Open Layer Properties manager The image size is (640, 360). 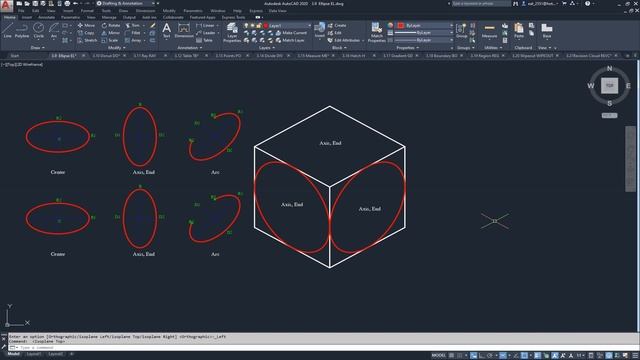[232, 32]
